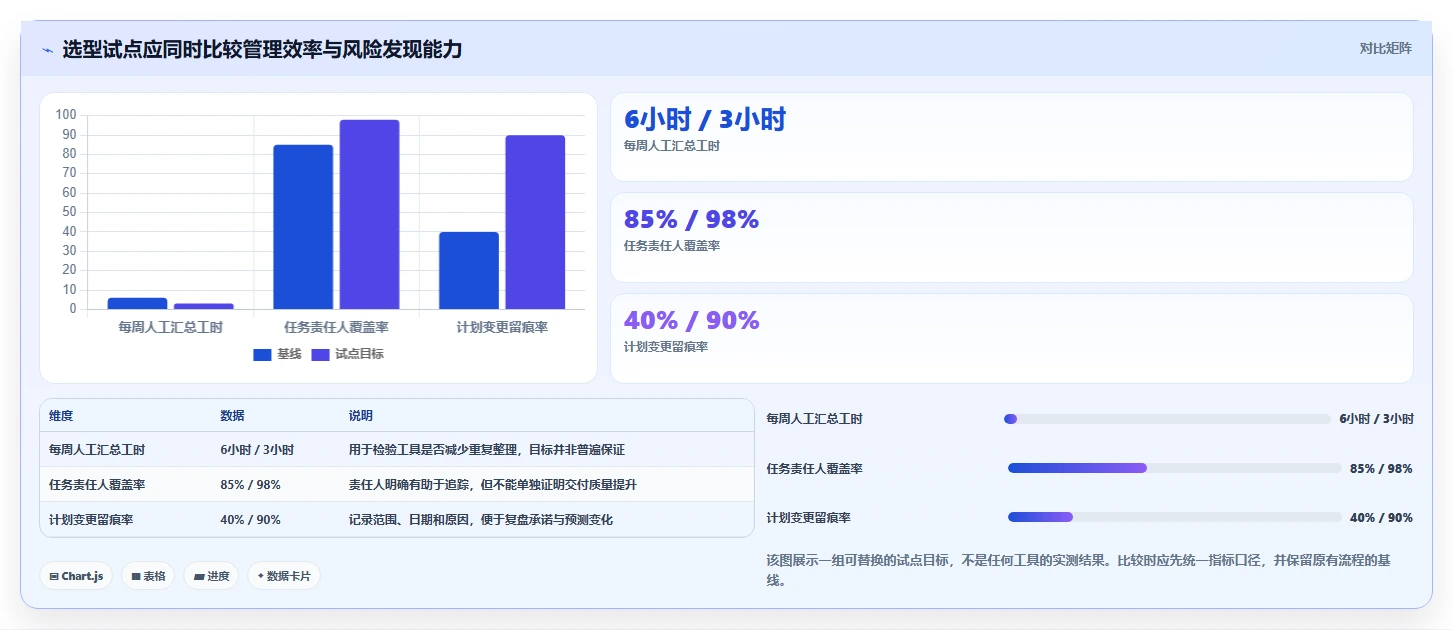
Task: Click progress value 40% / 90%
Action: tap(1381, 517)
